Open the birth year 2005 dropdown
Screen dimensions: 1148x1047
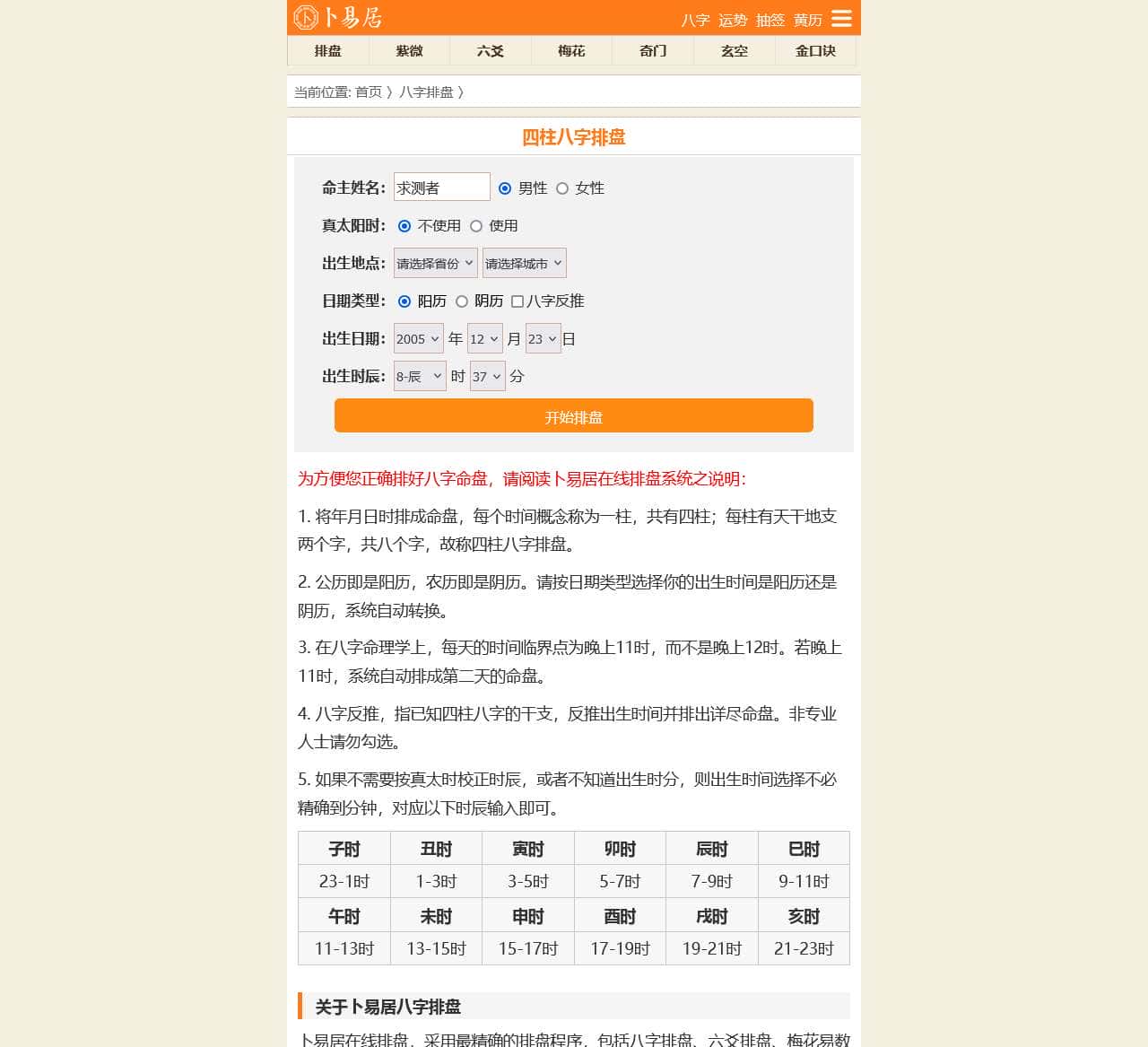(419, 338)
